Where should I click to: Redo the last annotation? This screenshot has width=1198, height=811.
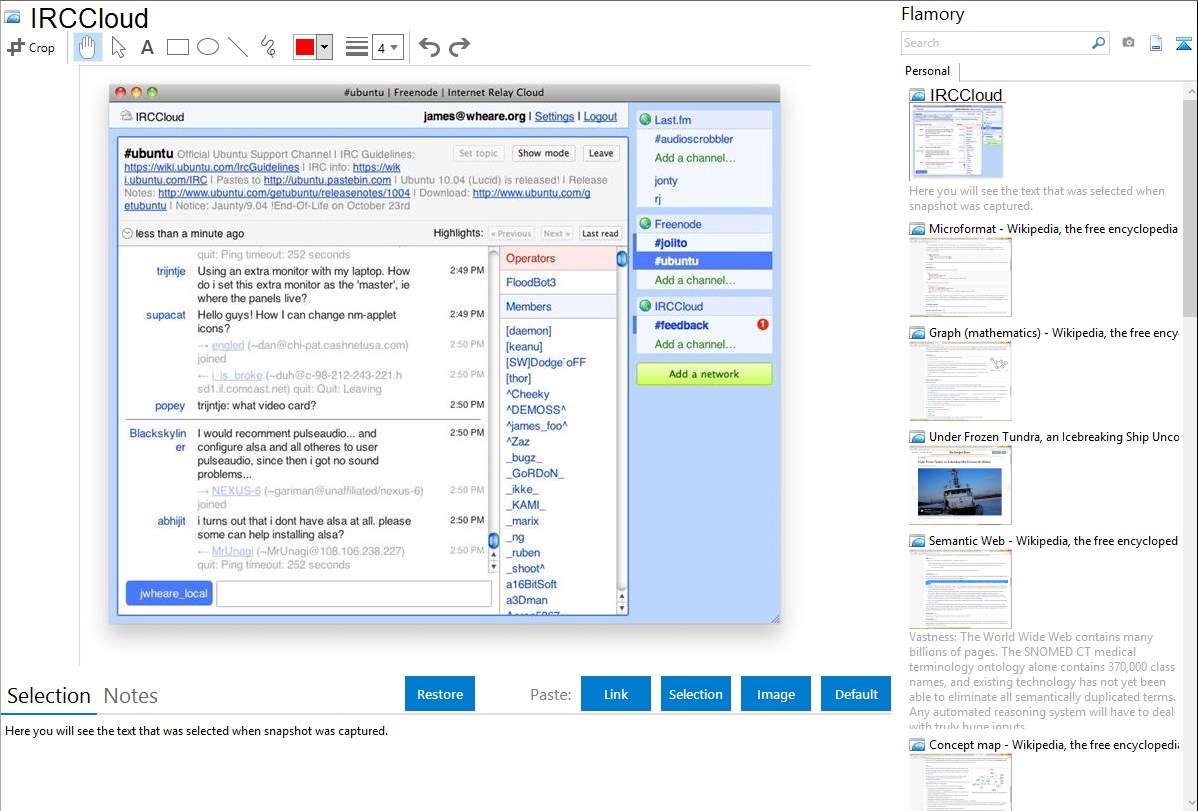click(x=459, y=47)
